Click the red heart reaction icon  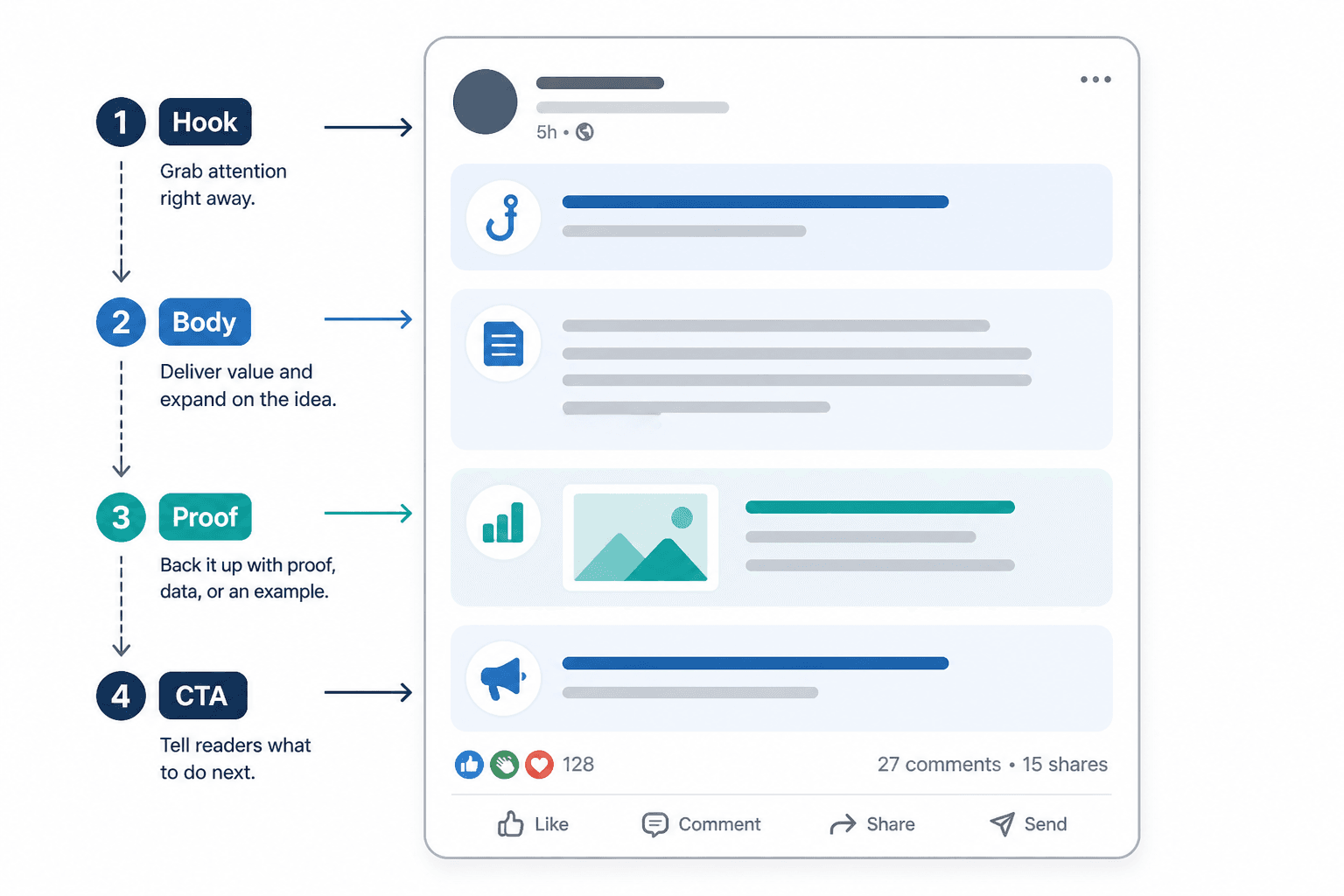click(539, 765)
